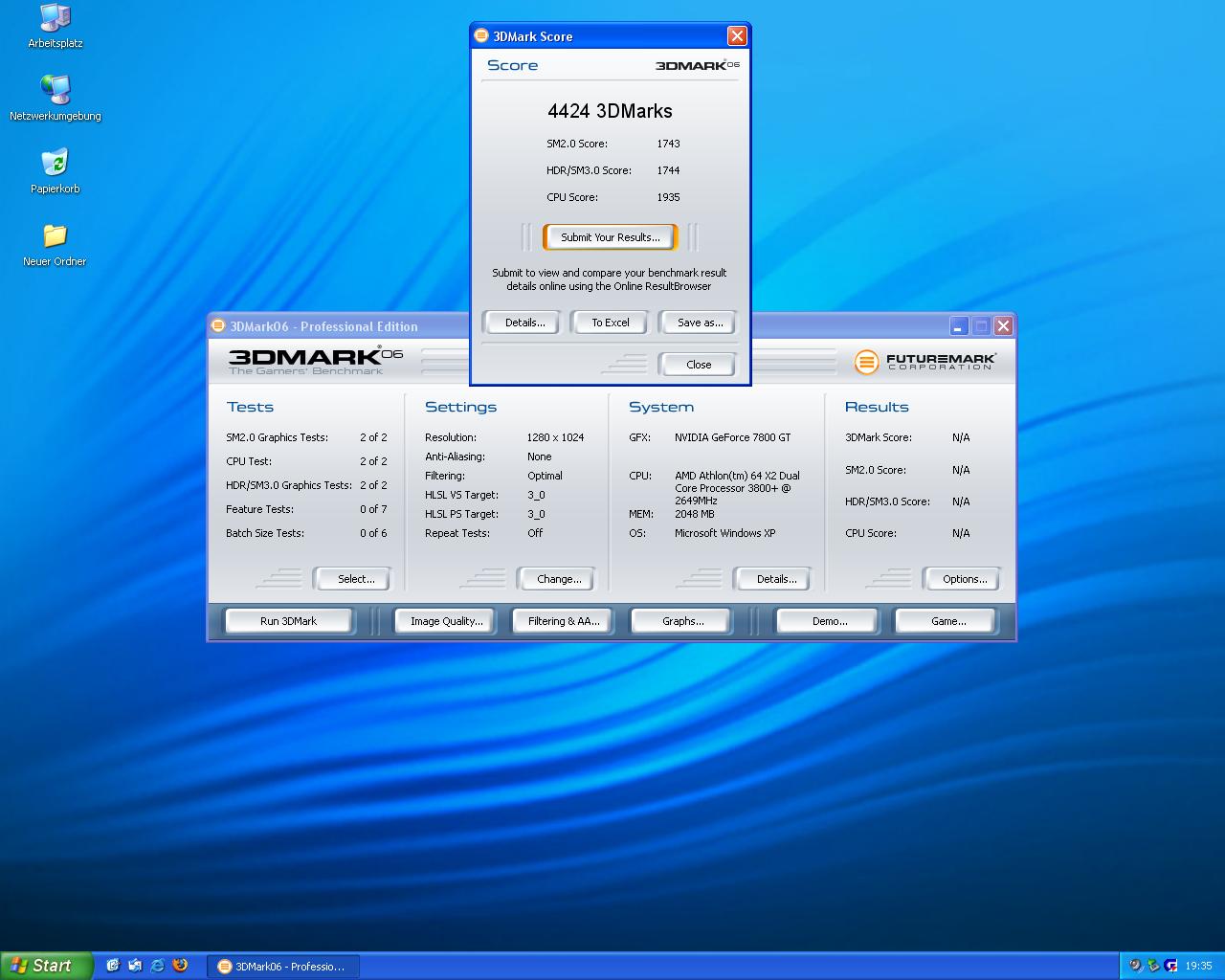Open Details in the 3DMark Score dialog

(524, 323)
